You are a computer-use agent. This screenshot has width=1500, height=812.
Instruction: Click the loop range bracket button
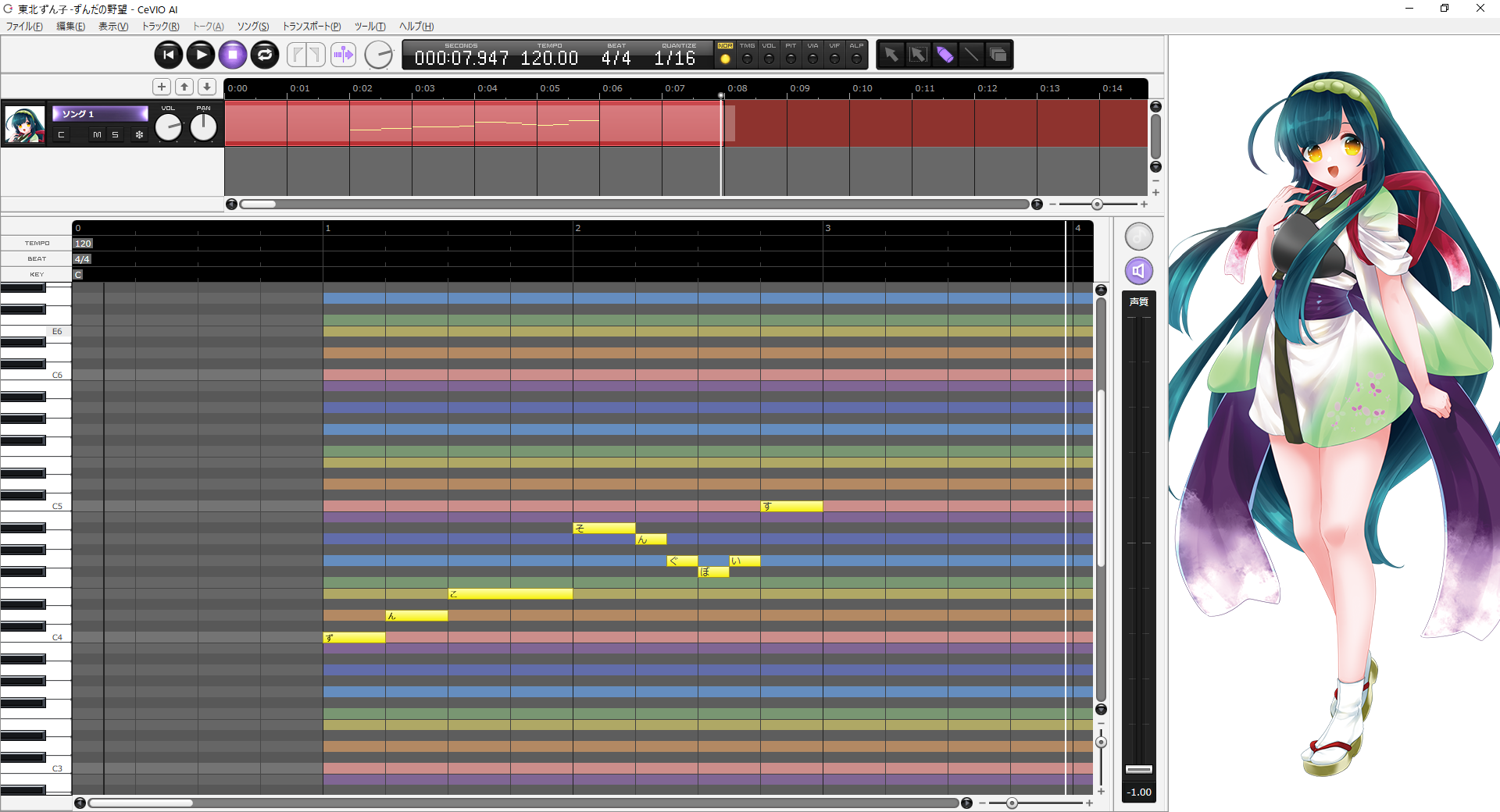(x=306, y=55)
